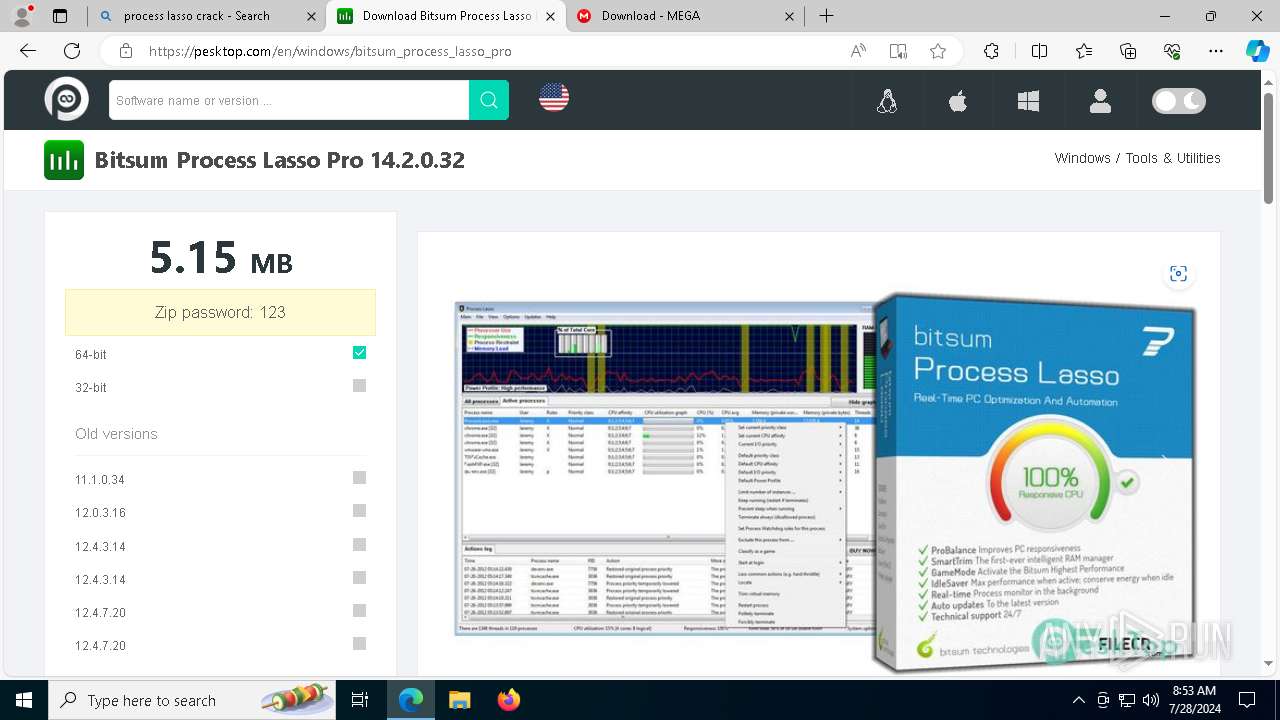1280x720 pixels.
Task: Open the Apple macOS category icon
Action: click(x=958, y=101)
